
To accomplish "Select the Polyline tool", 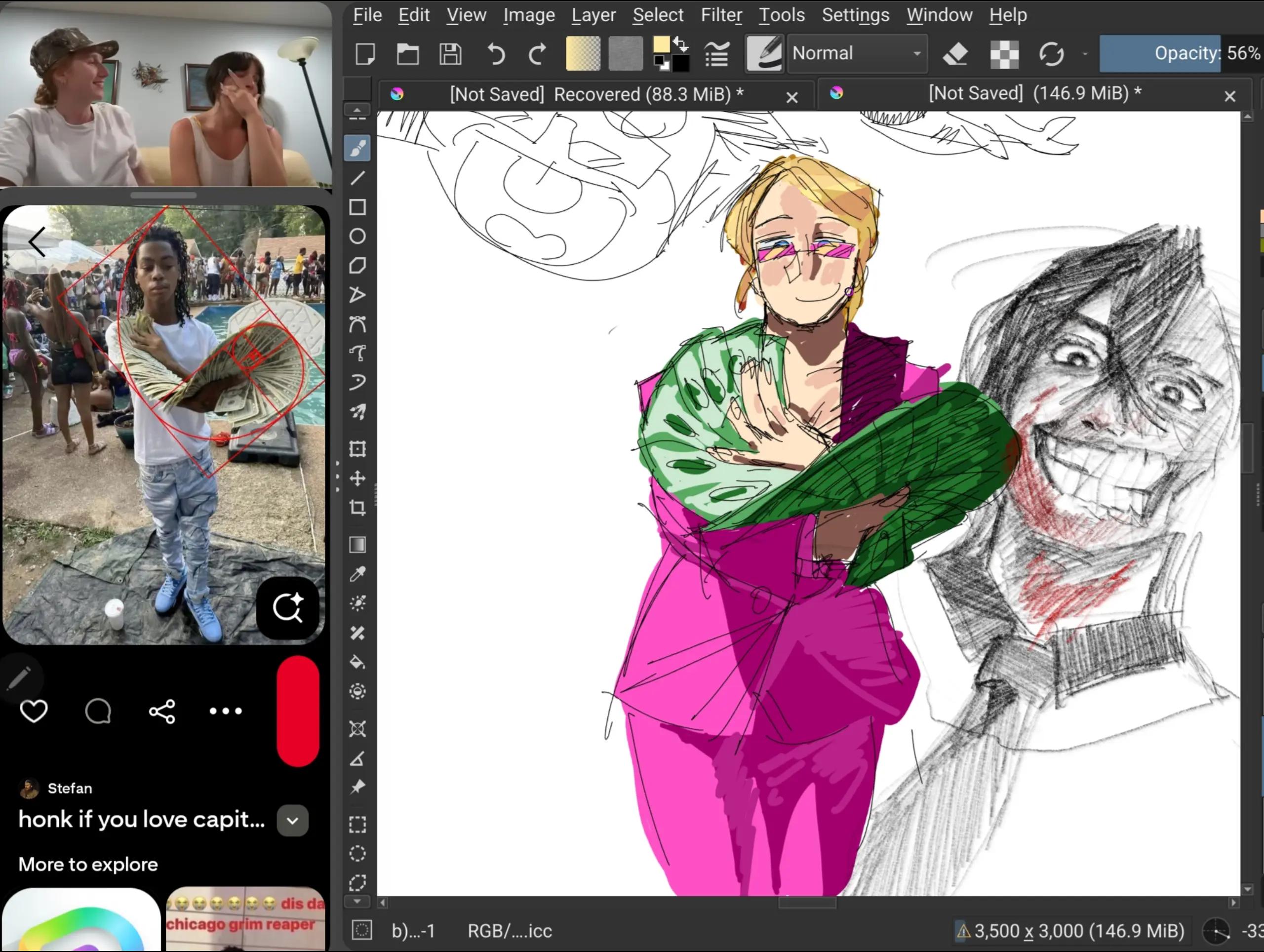I will tap(357, 295).
